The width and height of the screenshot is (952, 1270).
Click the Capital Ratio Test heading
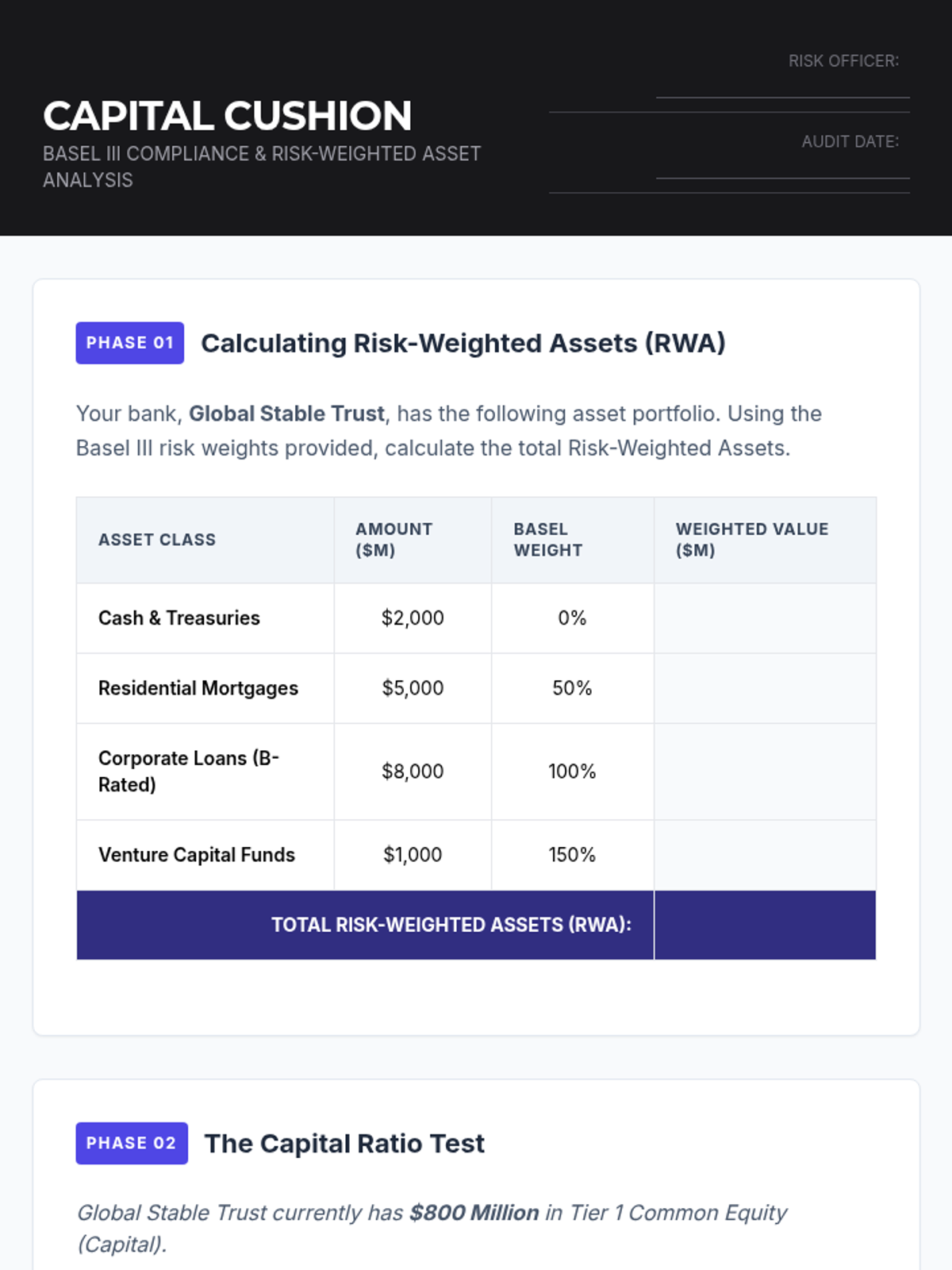click(x=344, y=1143)
